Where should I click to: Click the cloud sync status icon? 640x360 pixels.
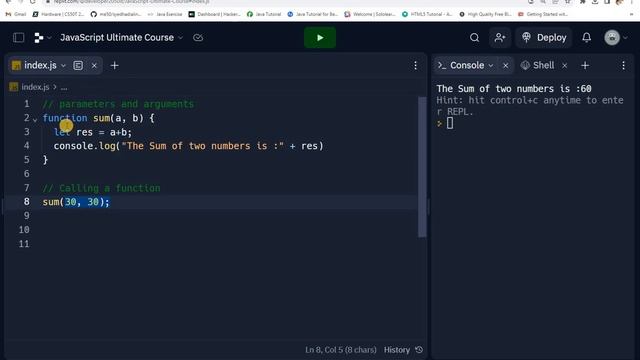(x=198, y=38)
